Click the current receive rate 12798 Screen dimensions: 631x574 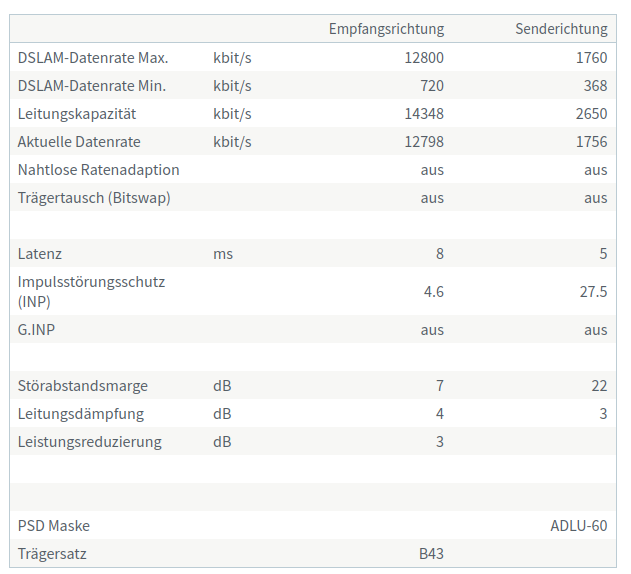pyautogui.click(x=424, y=142)
